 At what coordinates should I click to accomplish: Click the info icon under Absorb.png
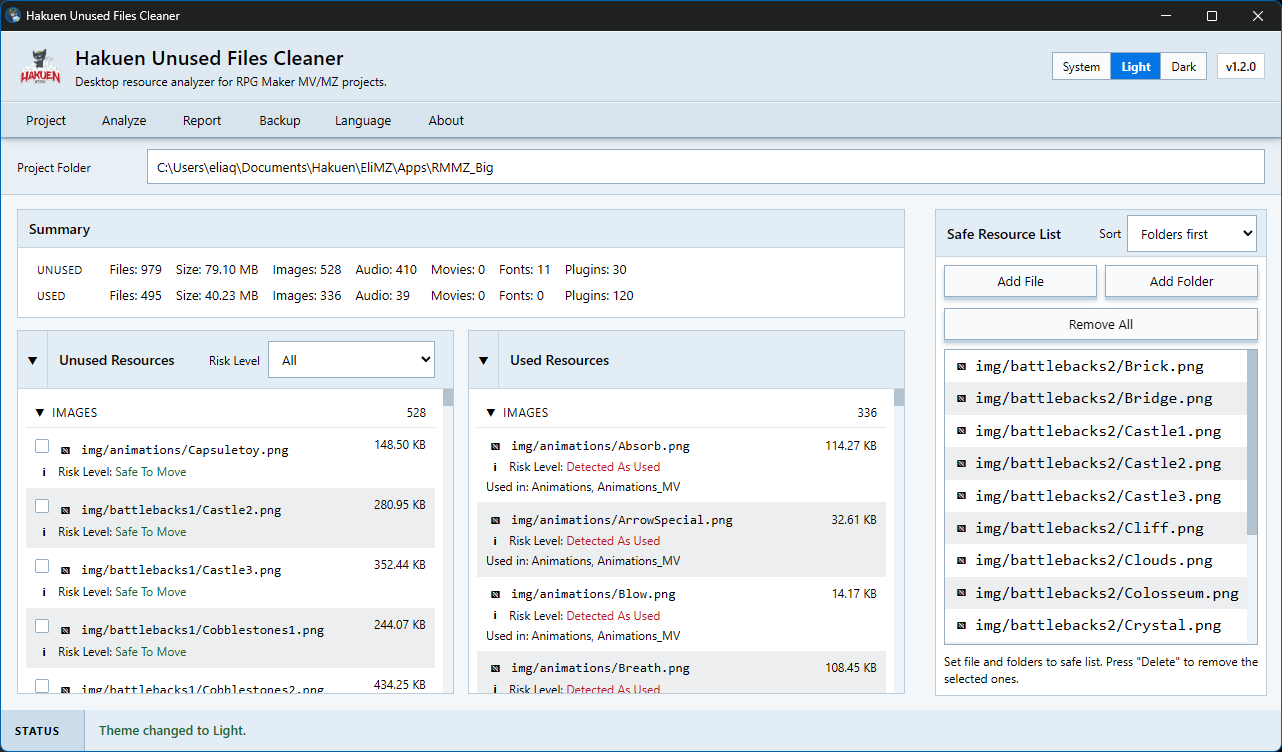495,467
